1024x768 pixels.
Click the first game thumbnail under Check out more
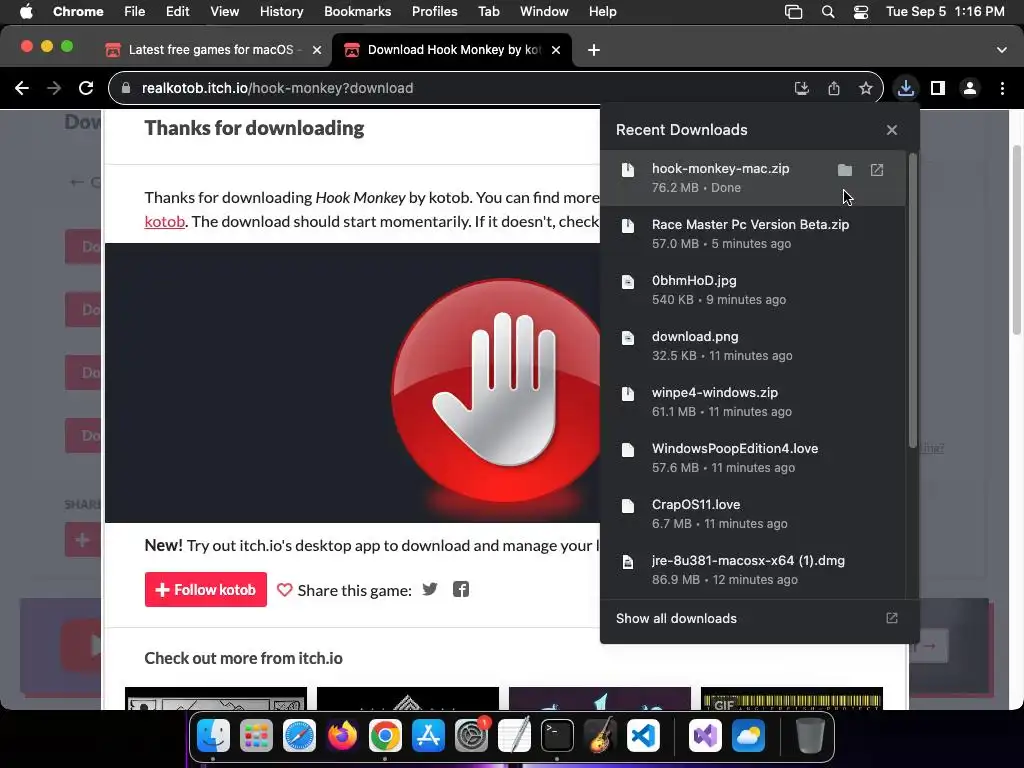tap(216, 698)
